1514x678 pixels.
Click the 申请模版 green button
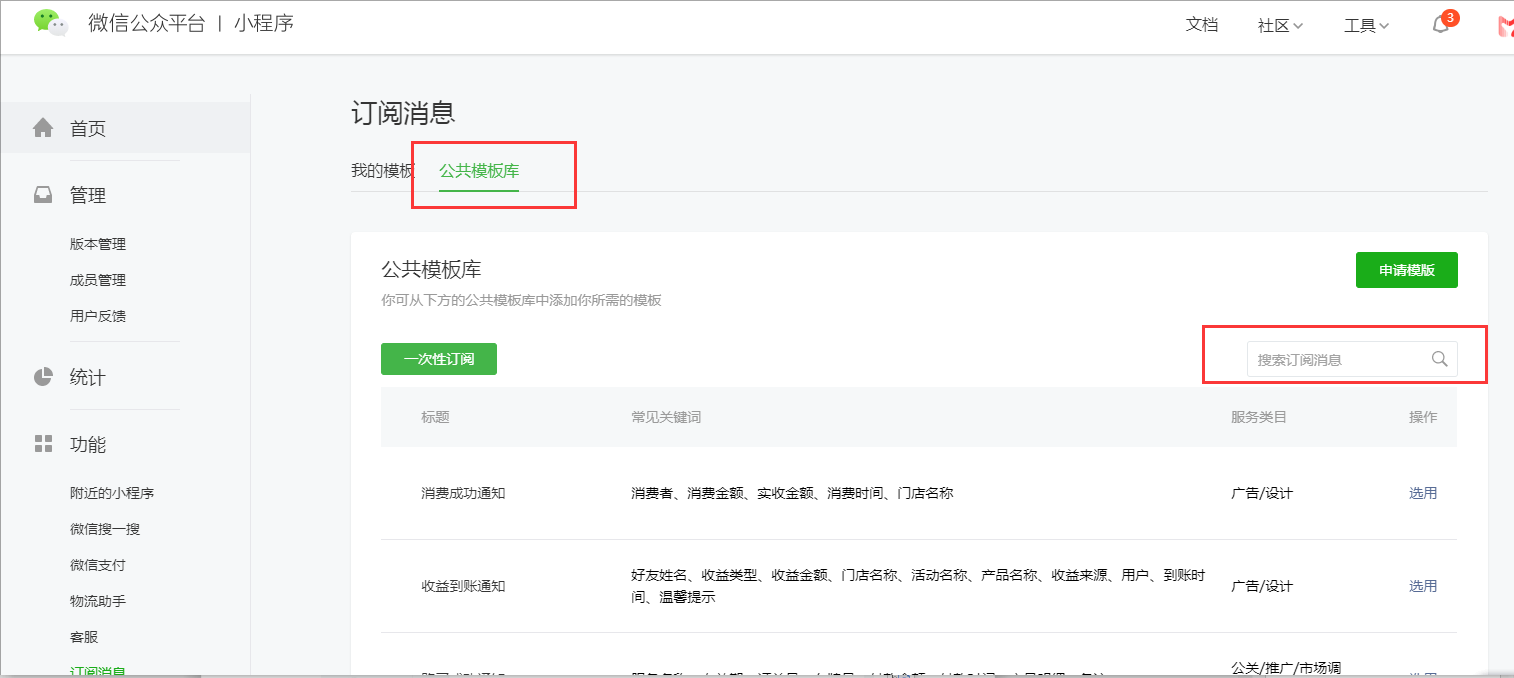(1406, 270)
